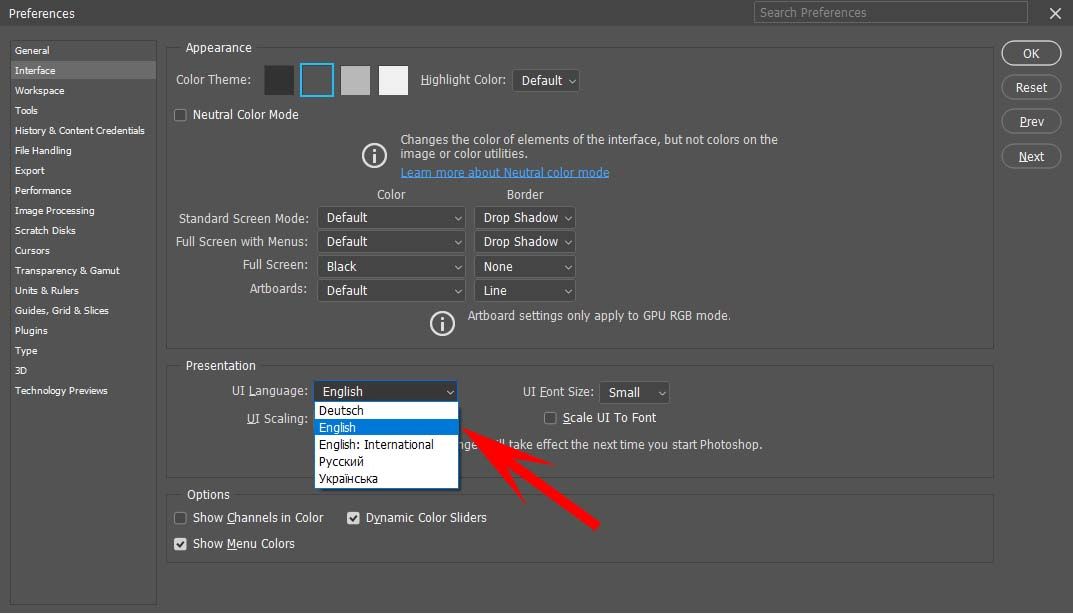Select the medium light gray theme swatch
The width and height of the screenshot is (1073, 614).
[355, 80]
